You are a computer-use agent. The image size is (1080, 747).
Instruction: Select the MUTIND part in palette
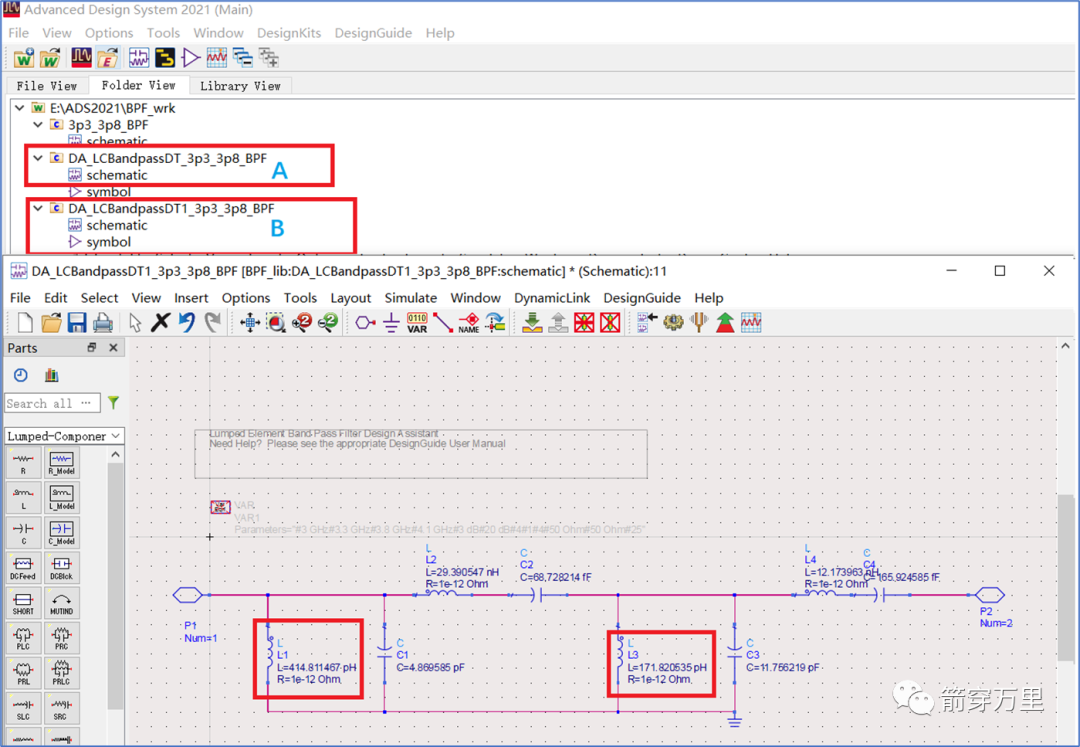click(61, 602)
